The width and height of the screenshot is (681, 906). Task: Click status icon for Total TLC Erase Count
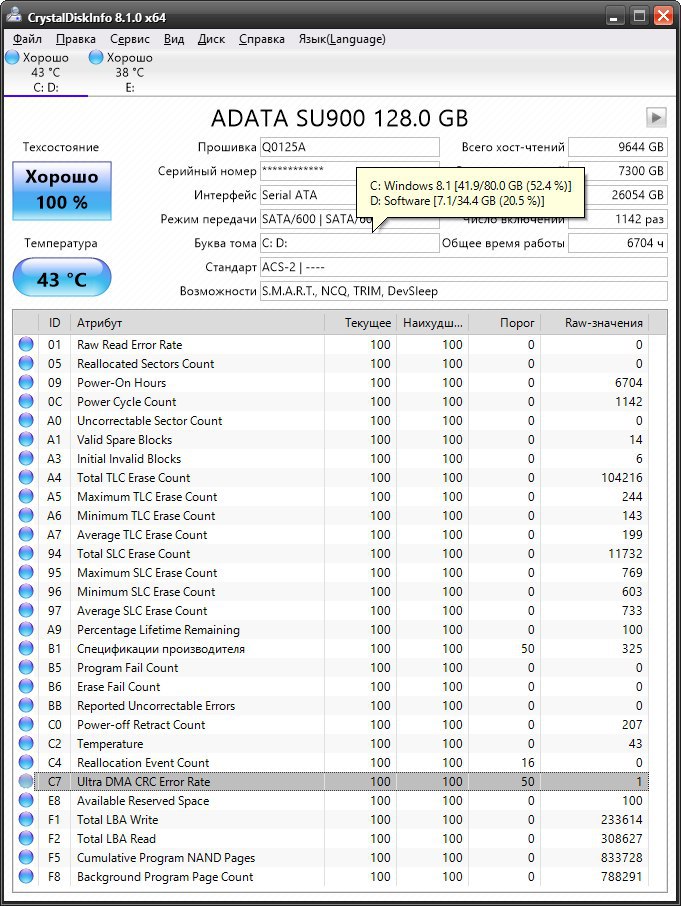26,478
